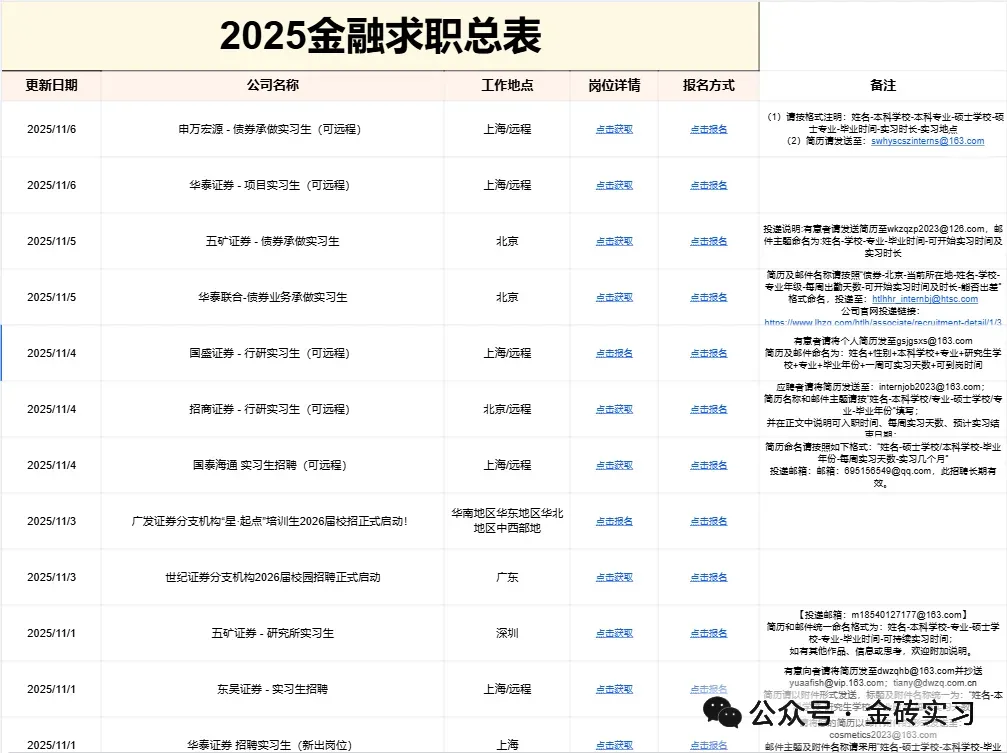Select the 岗位详情 column header

(614, 85)
